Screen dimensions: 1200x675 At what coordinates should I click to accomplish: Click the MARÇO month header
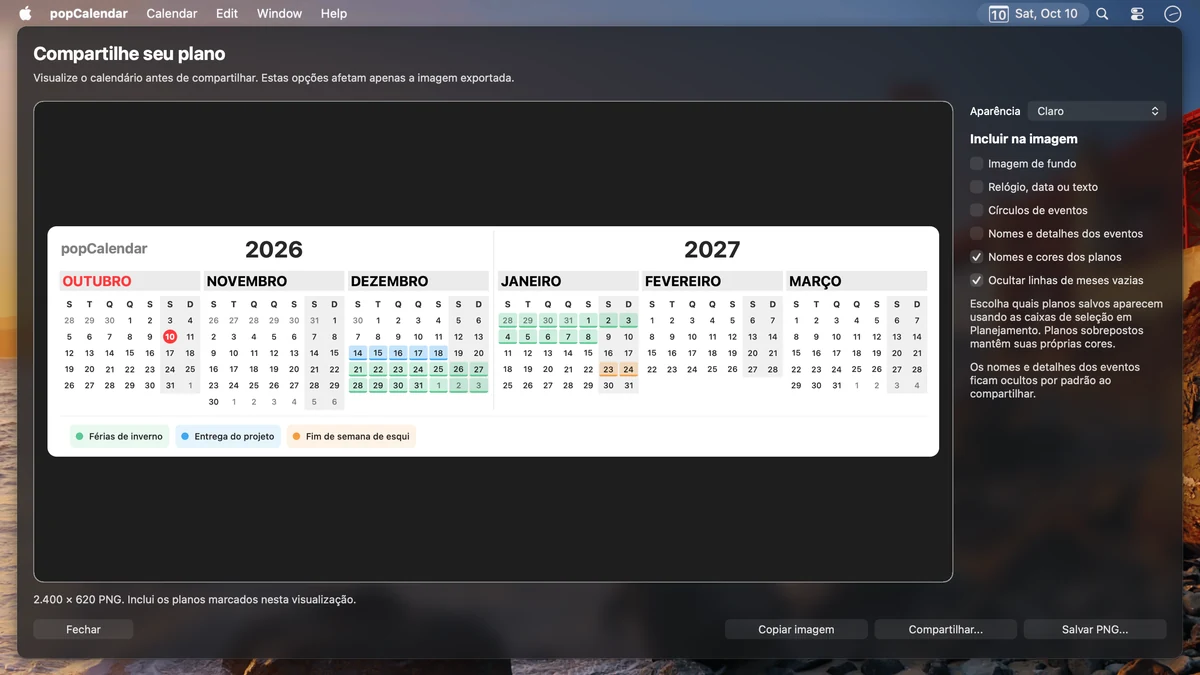815,282
